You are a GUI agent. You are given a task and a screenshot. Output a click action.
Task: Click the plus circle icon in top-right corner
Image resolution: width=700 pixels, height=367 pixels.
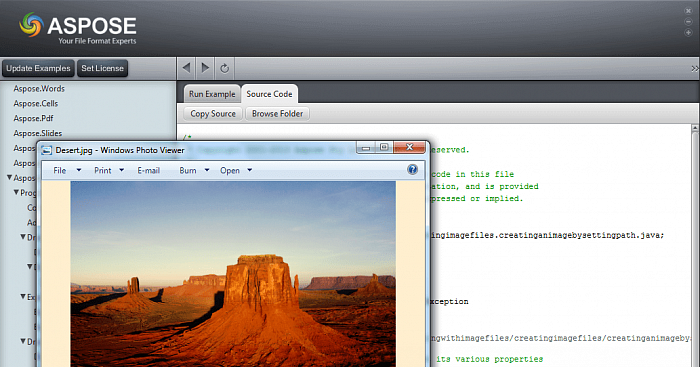688,33
